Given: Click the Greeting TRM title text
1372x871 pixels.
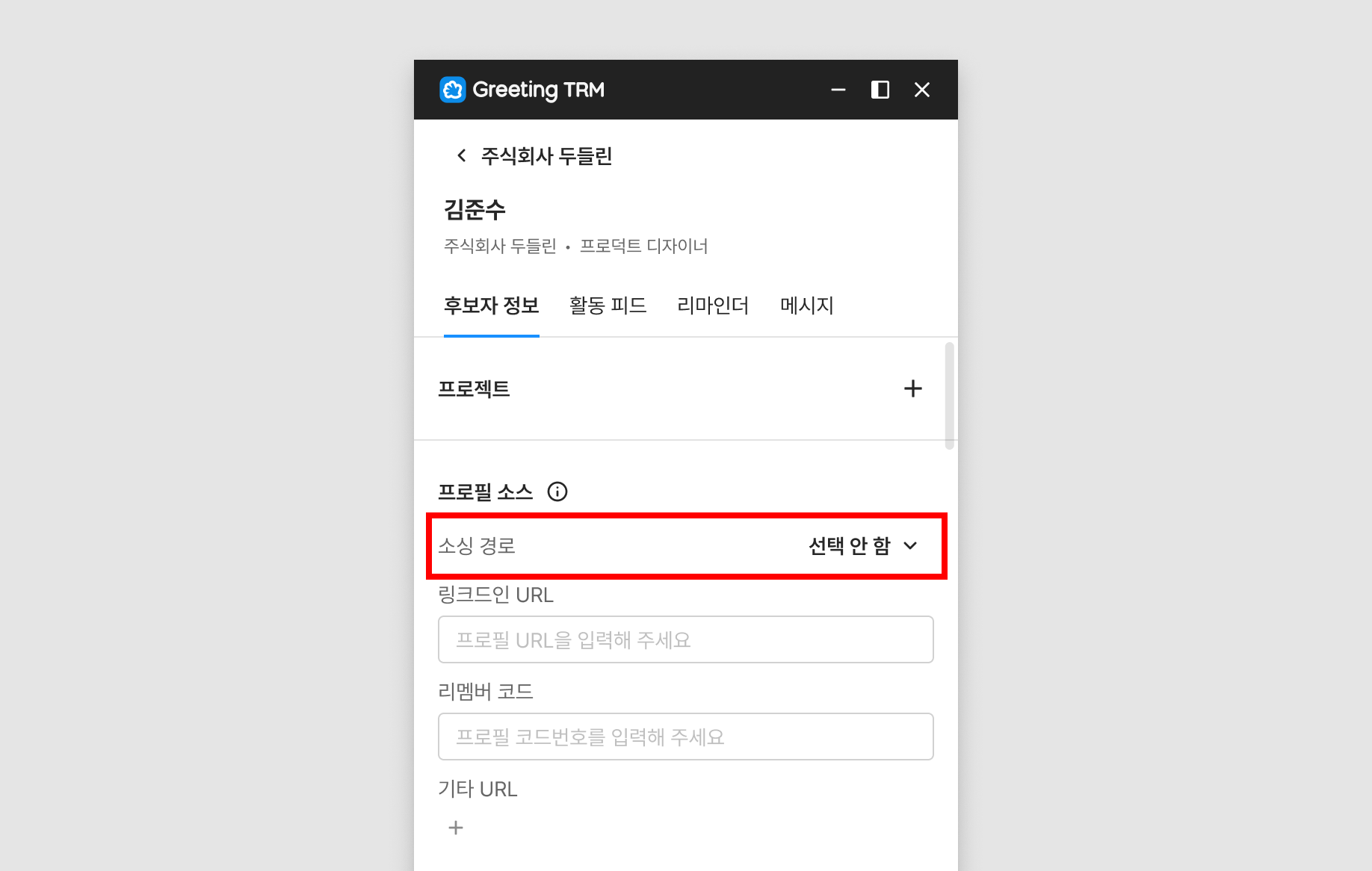Looking at the screenshot, I should point(539,90).
